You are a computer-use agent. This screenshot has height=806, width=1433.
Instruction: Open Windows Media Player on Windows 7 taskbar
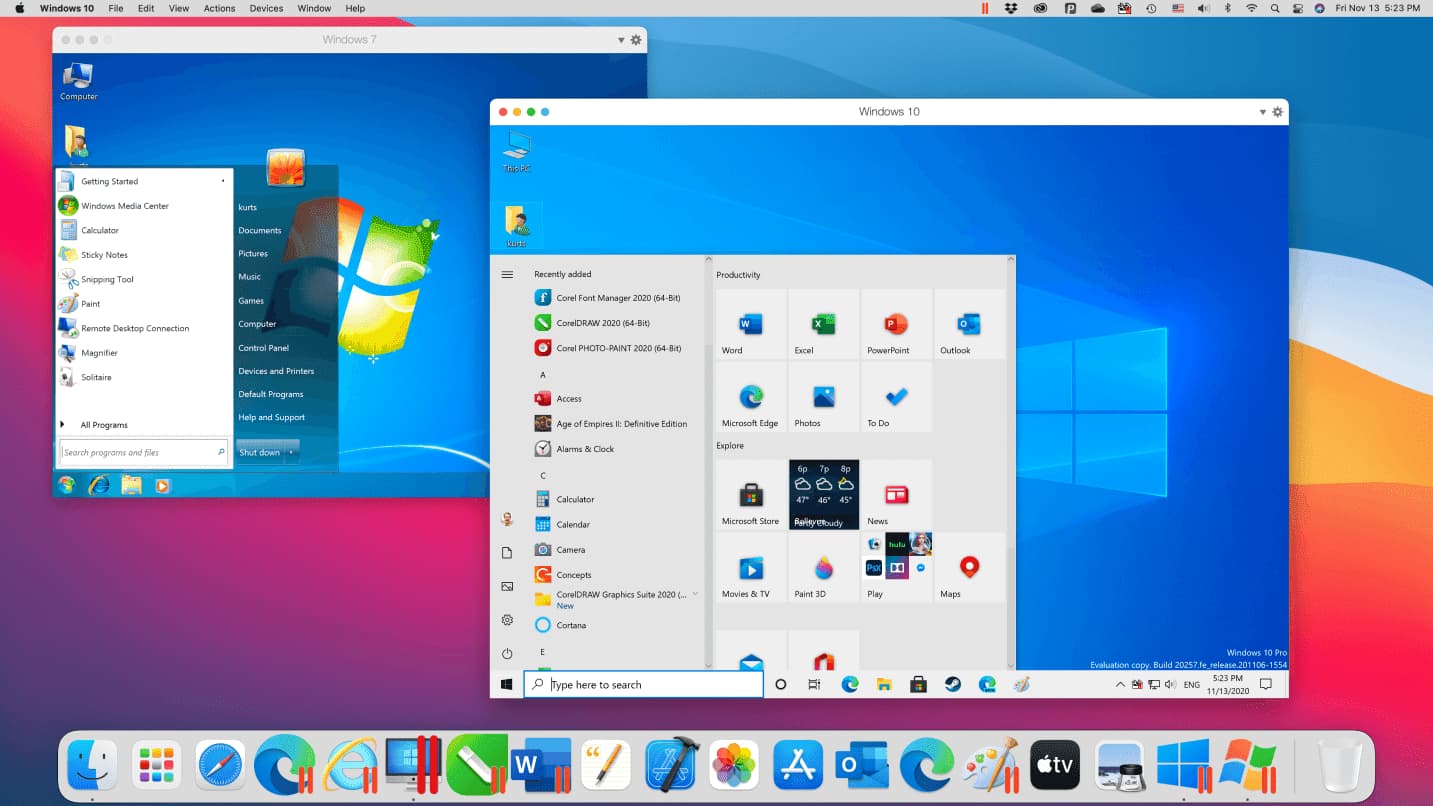click(162, 485)
